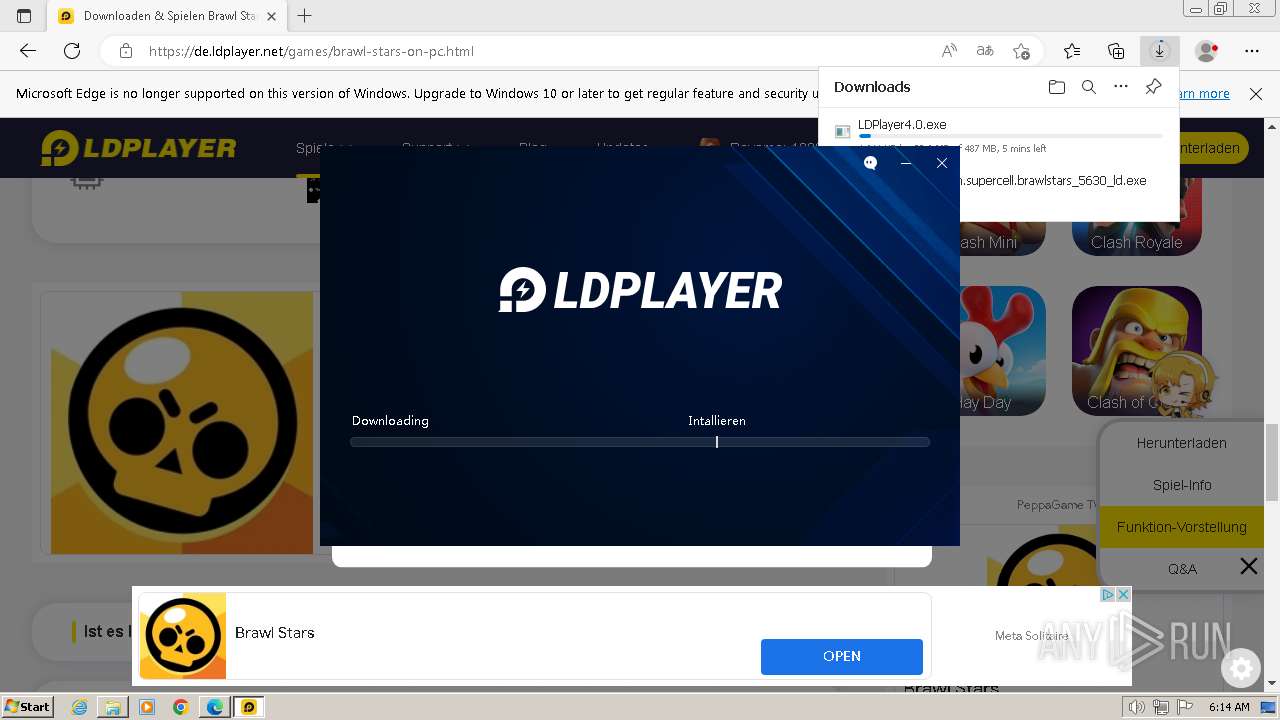Click the installer progress bar

(640, 442)
